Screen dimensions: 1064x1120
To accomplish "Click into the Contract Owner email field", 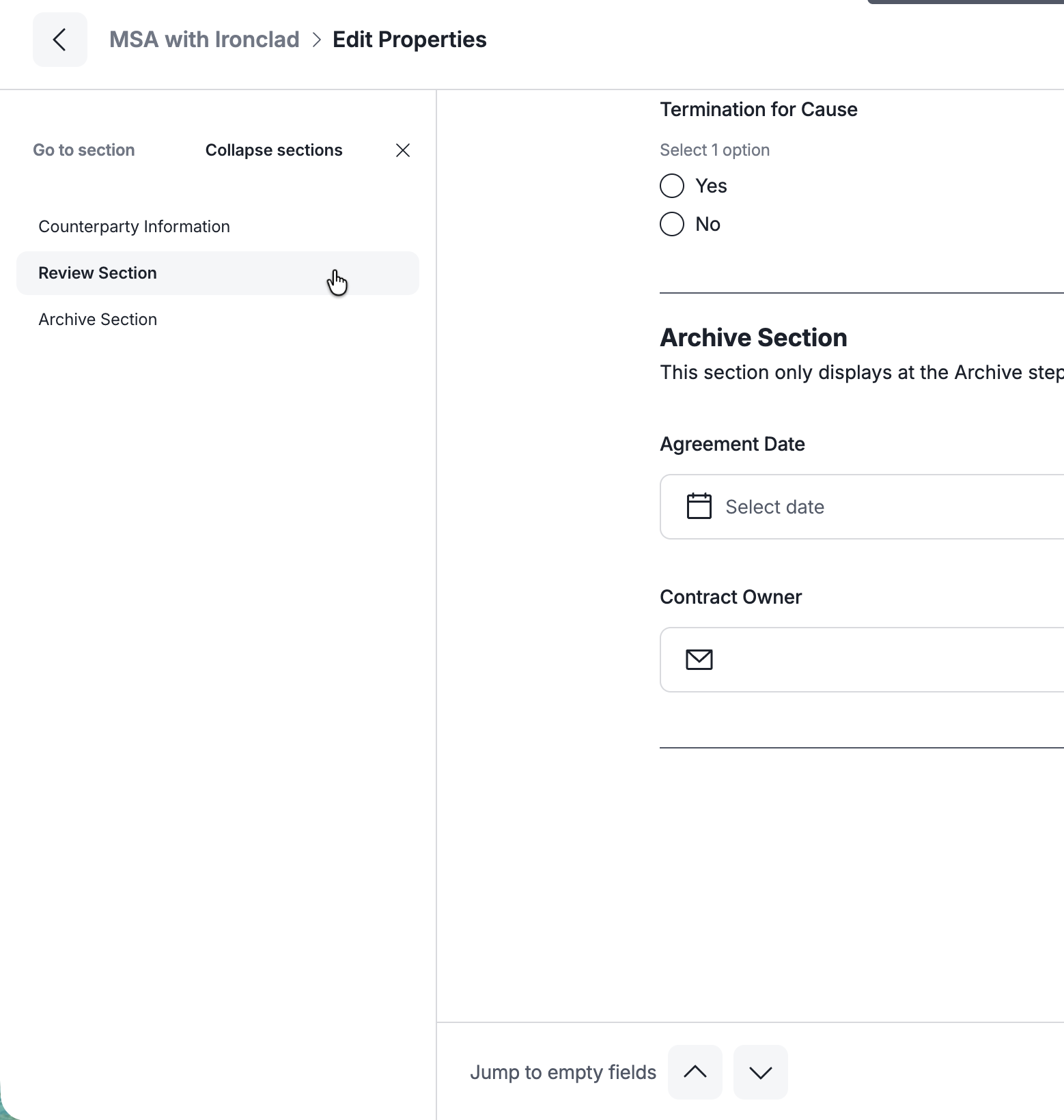I will [862, 660].
